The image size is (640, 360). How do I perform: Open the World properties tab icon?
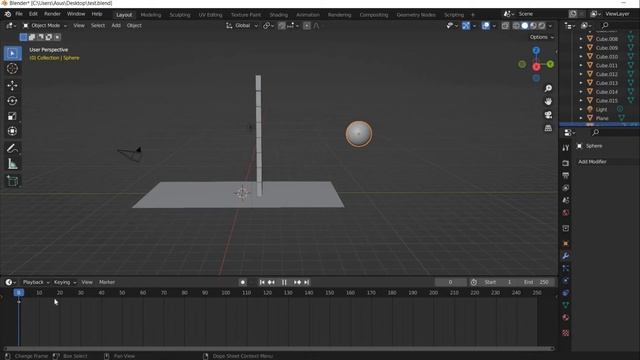(565, 213)
